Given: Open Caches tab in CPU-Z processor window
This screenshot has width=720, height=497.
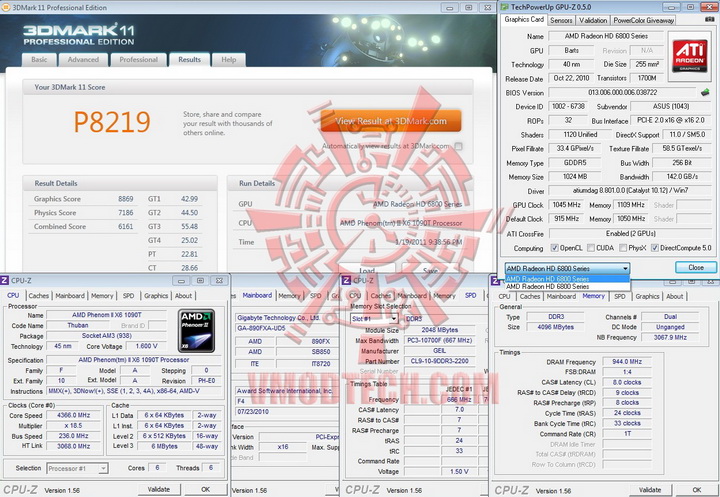Looking at the screenshot, I should 39,296.
